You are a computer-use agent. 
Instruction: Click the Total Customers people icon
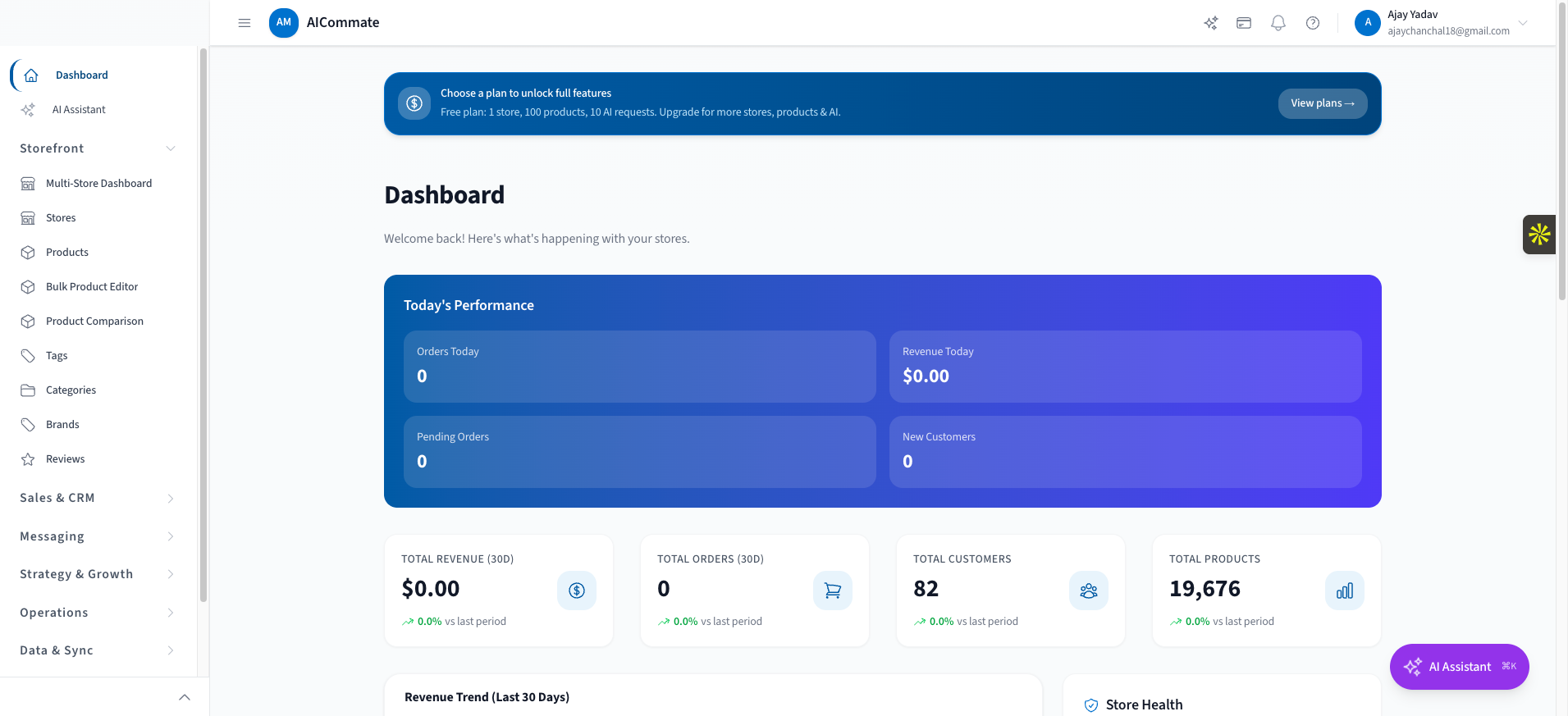pyautogui.click(x=1089, y=591)
